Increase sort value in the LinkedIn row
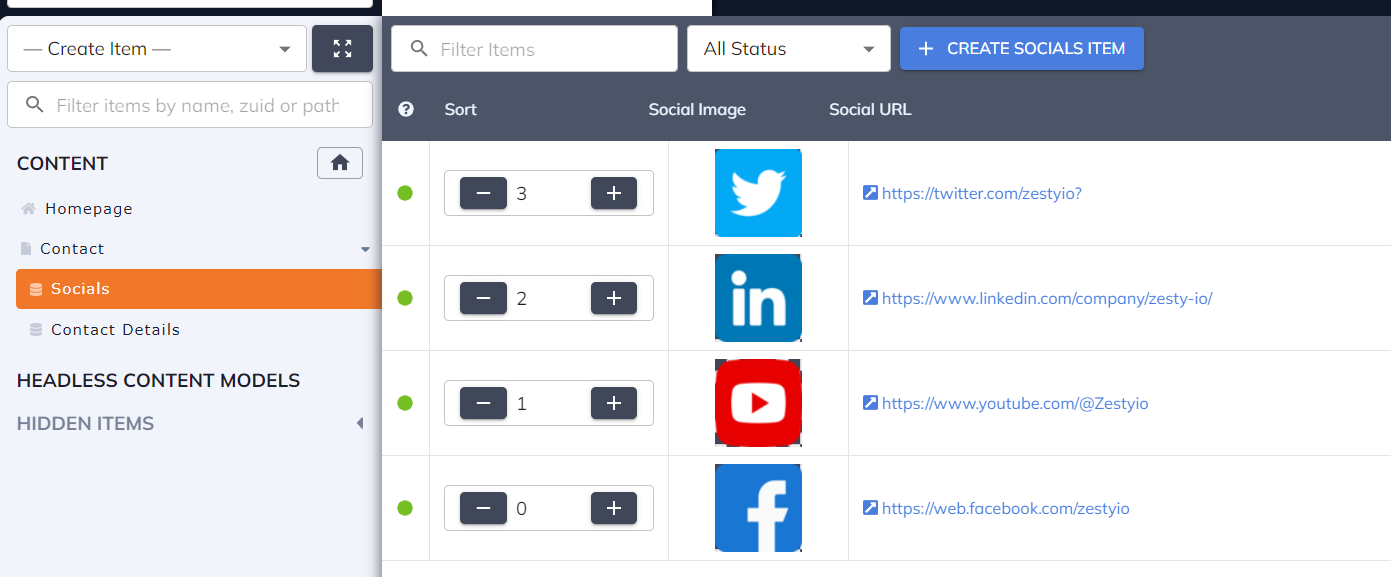Image resolution: width=1391 pixels, height=577 pixels. pos(614,298)
